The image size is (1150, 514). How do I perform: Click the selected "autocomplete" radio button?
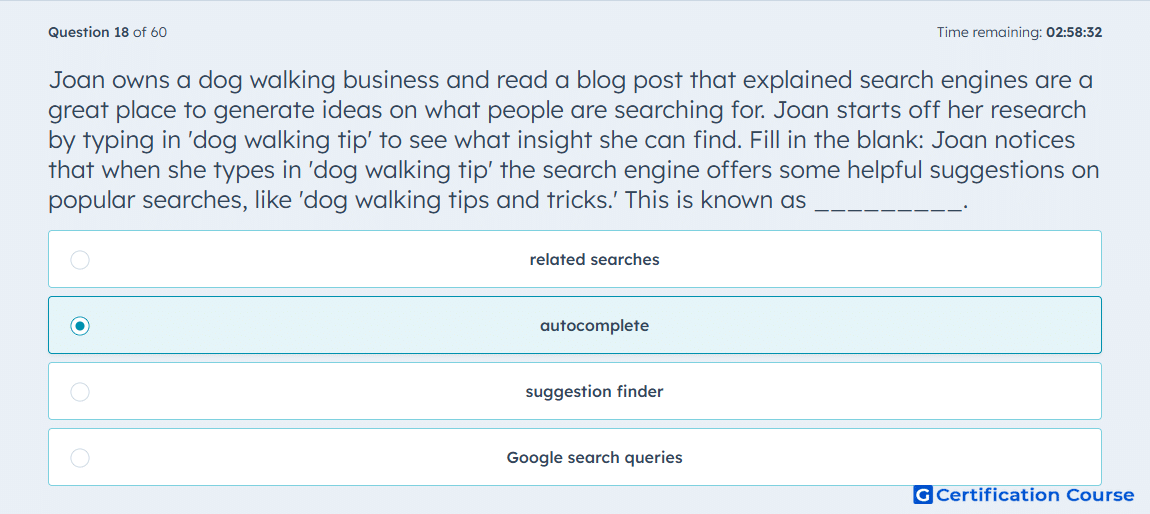[x=80, y=326]
